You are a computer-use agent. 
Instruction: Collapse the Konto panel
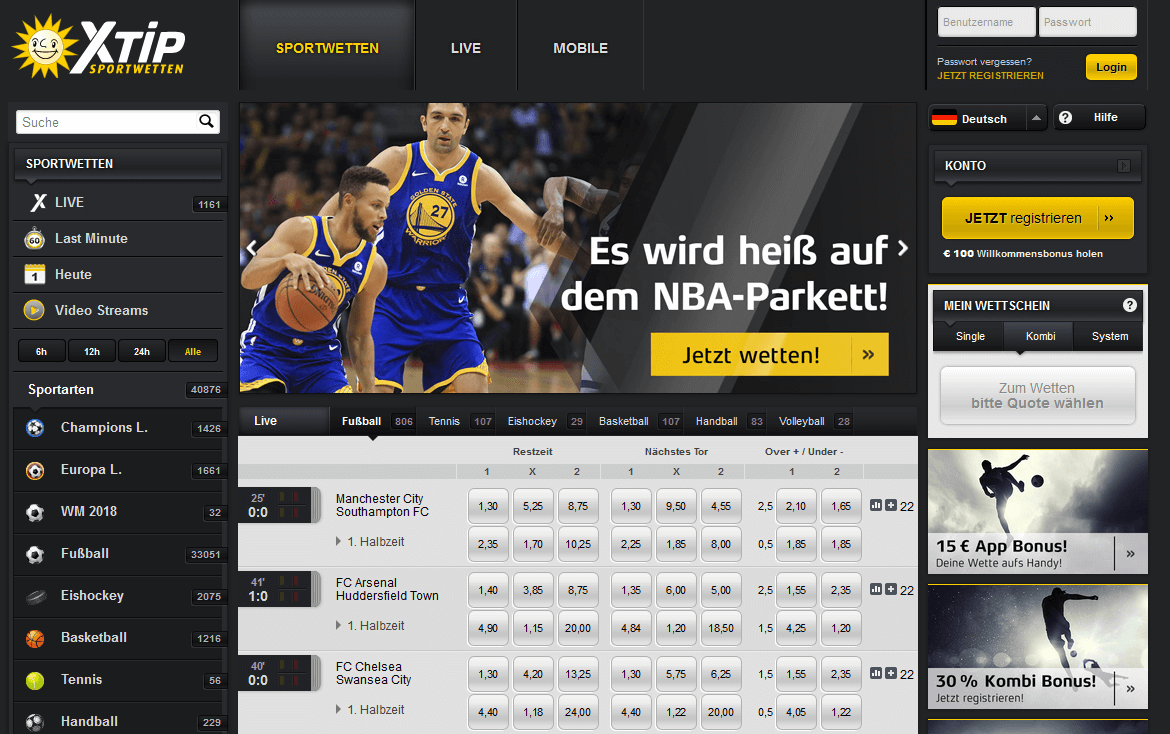click(1124, 166)
